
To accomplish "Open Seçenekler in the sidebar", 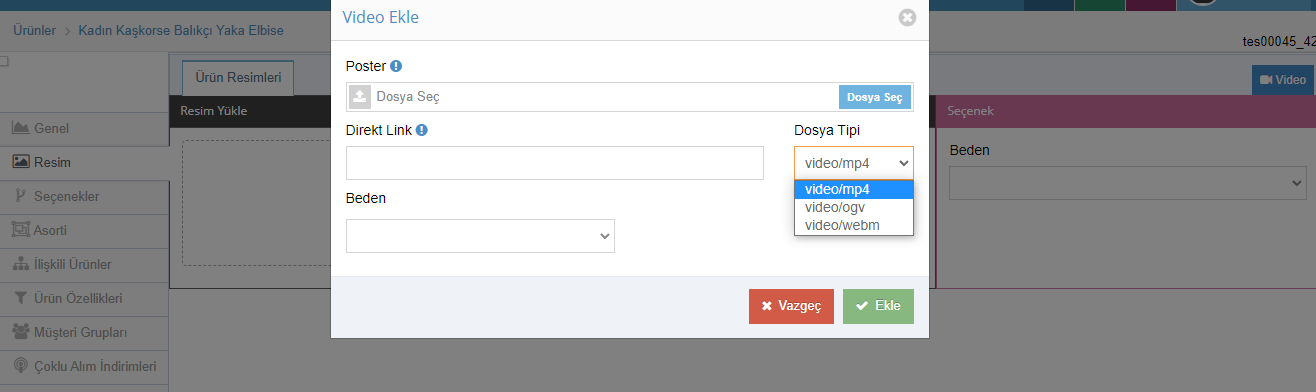I will tap(84, 196).
